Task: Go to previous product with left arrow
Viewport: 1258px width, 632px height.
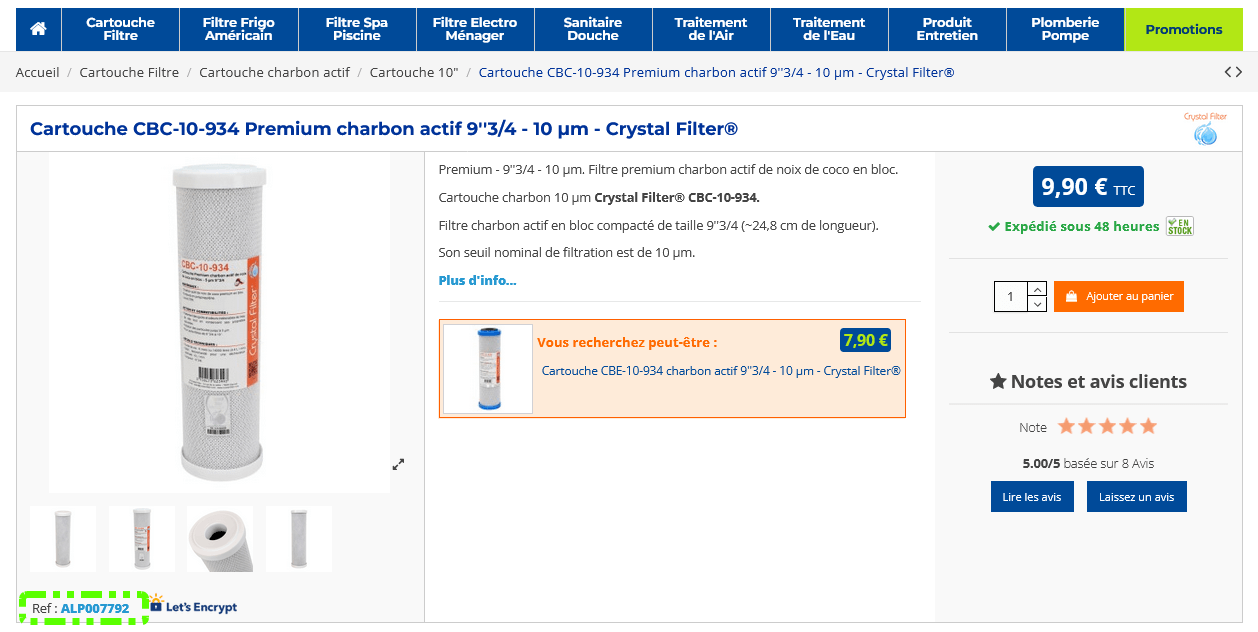Action: pyautogui.click(x=1228, y=72)
